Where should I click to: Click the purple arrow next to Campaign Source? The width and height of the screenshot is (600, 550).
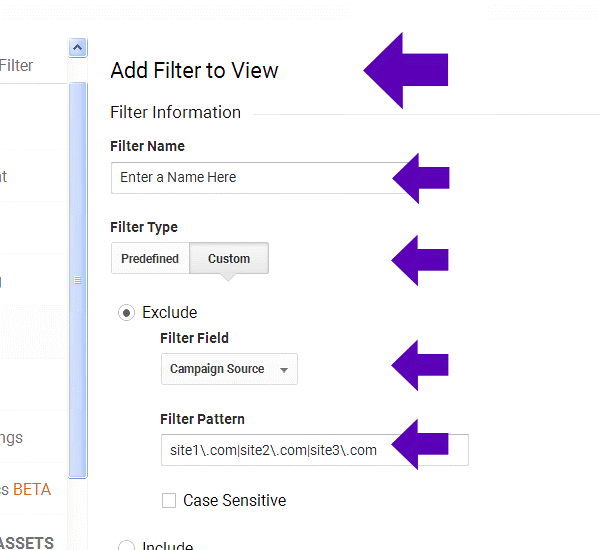click(x=419, y=365)
